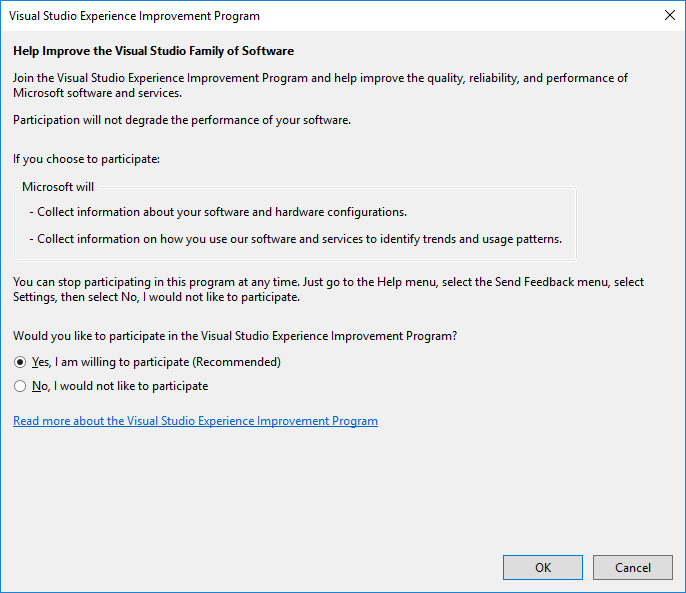Click the 'trends and usage patterns' line

point(295,239)
